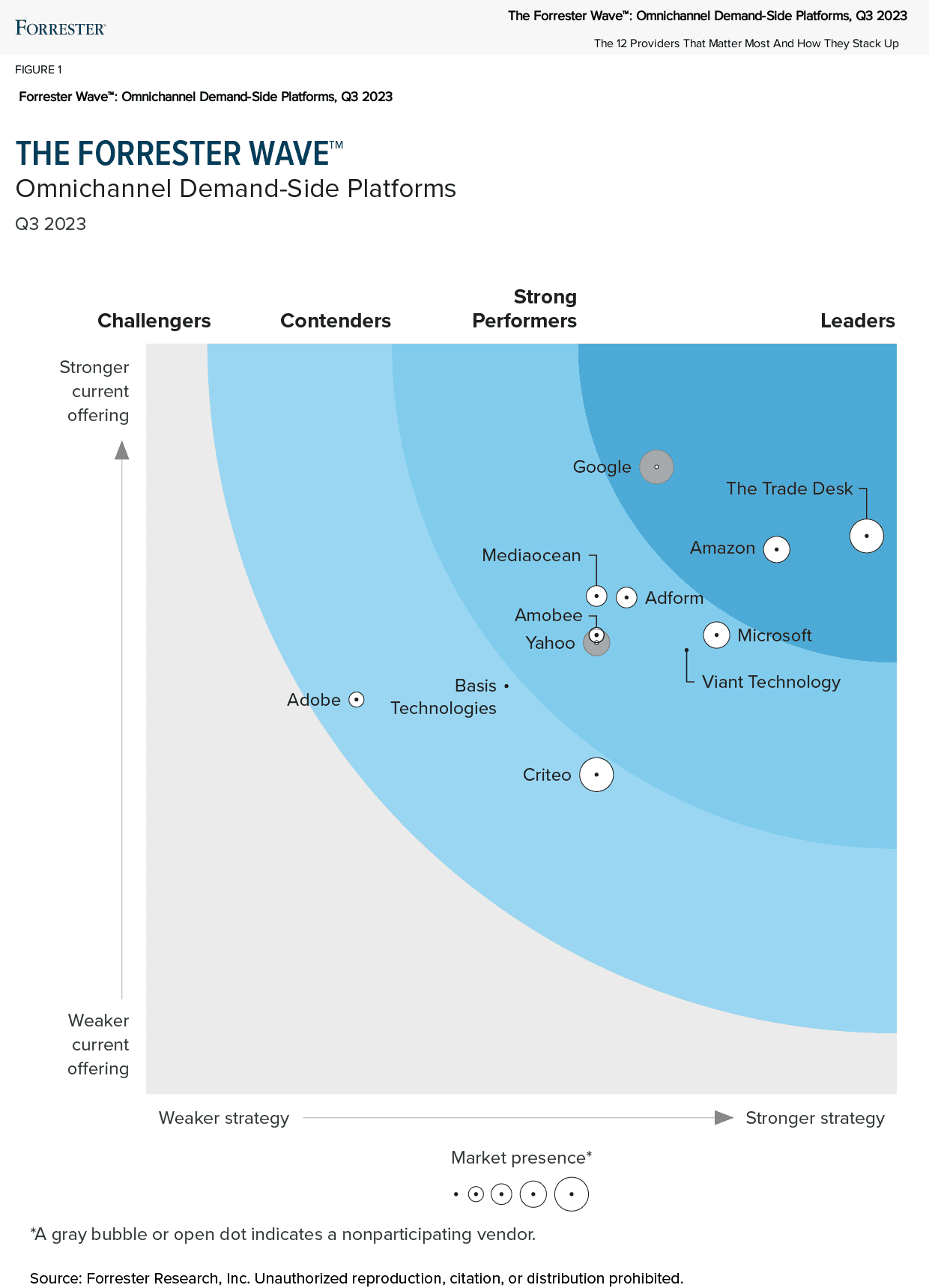Select The Trade Desk bubble

click(x=867, y=536)
